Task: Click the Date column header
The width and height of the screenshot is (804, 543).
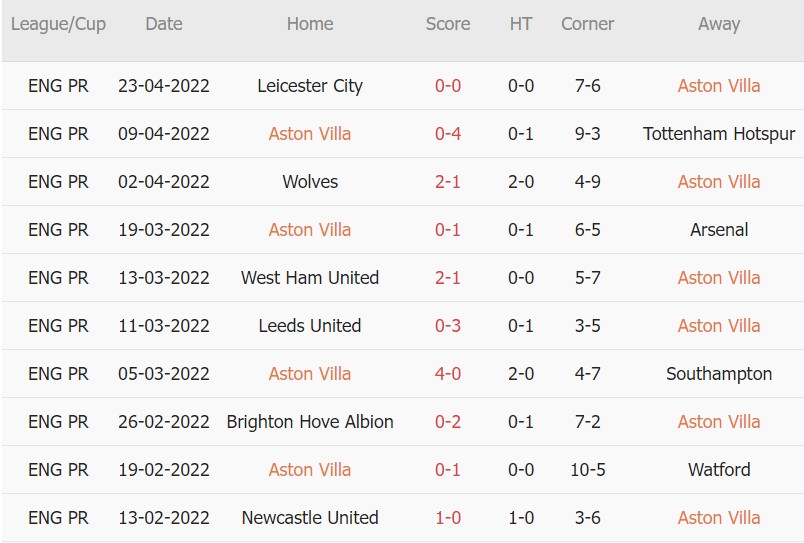Action: click(164, 24)
